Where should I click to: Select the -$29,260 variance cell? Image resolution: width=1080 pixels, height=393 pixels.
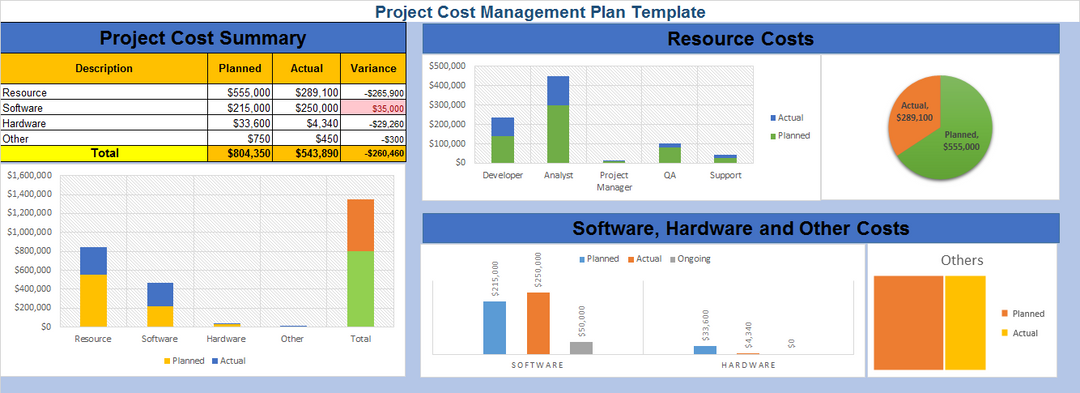point(373,123)
